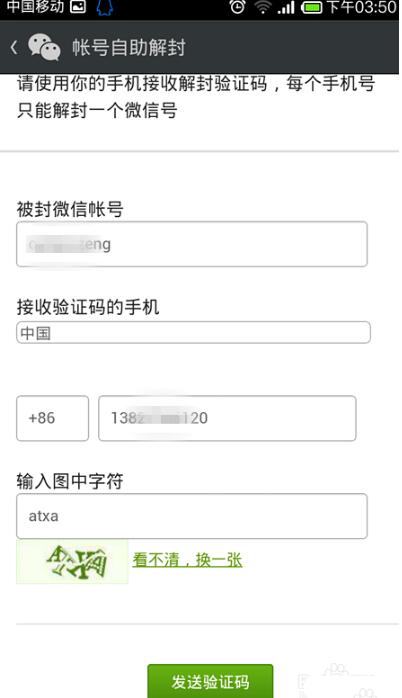This screenshot has height=698, width=402.
Task: Tap the cellular signal bars icon
Action: [286, 8]
